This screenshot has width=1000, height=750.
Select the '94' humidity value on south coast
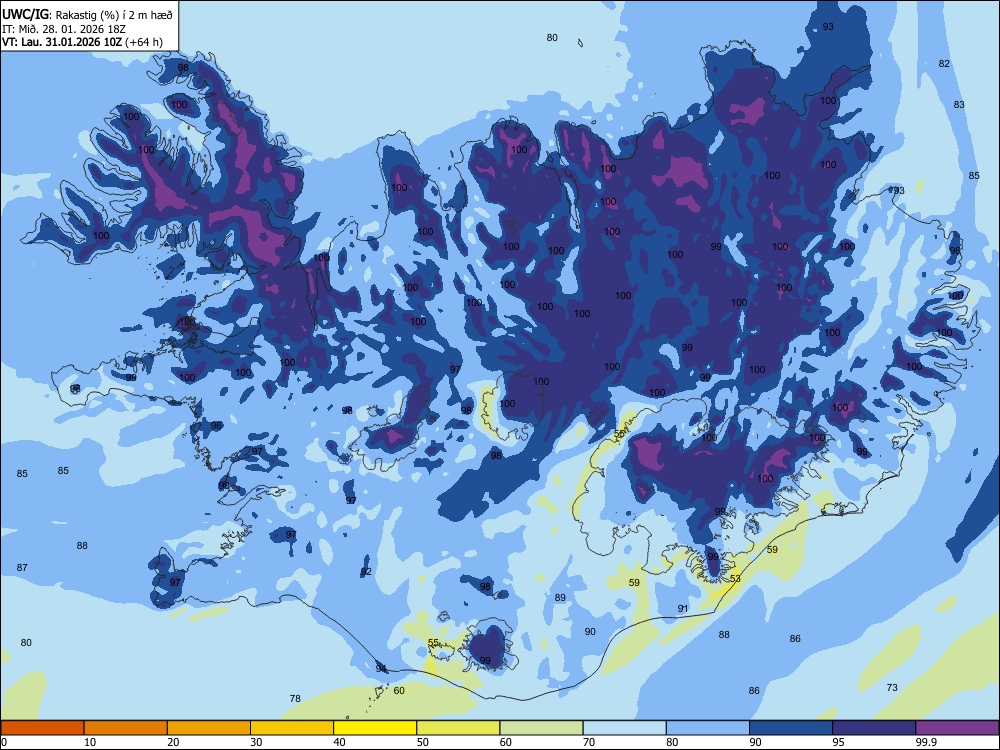click(x=381, y=668)
